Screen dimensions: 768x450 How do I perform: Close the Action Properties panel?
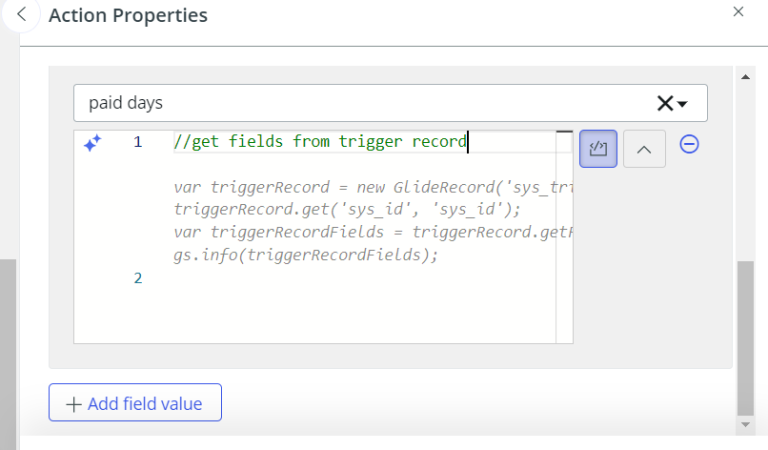tap(738, 12)
